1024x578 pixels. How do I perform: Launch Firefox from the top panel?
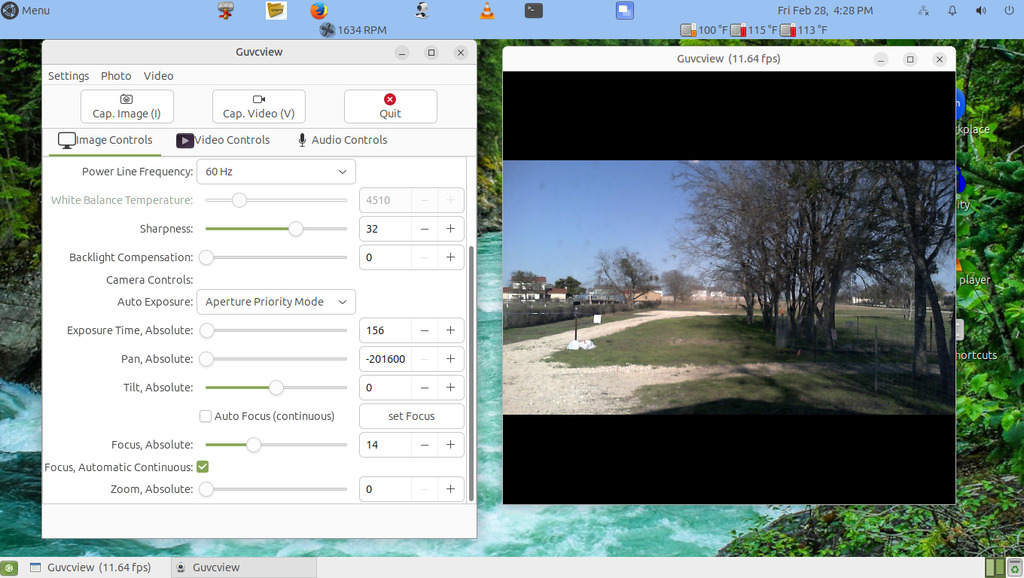pyautogui.click(x=319, y=11)
